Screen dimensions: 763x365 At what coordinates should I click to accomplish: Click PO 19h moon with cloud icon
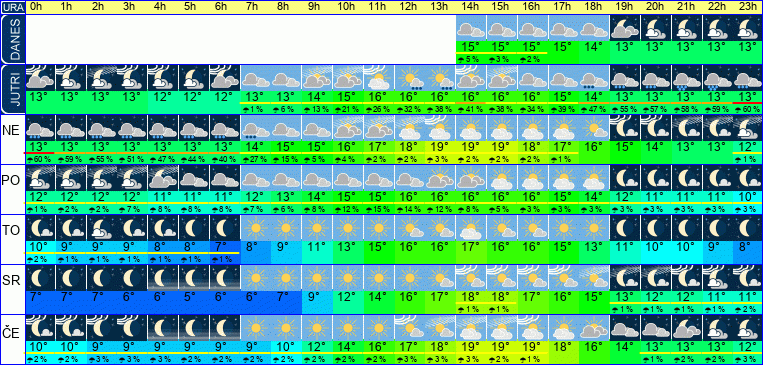click(x=625, y=178)
